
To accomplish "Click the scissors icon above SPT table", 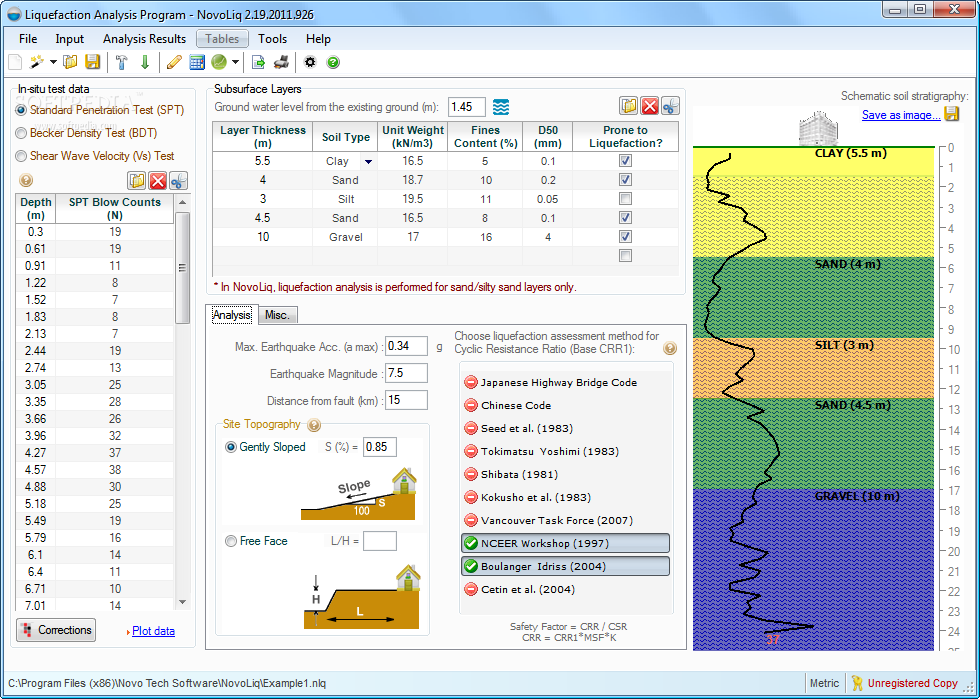I will [178, 181].
